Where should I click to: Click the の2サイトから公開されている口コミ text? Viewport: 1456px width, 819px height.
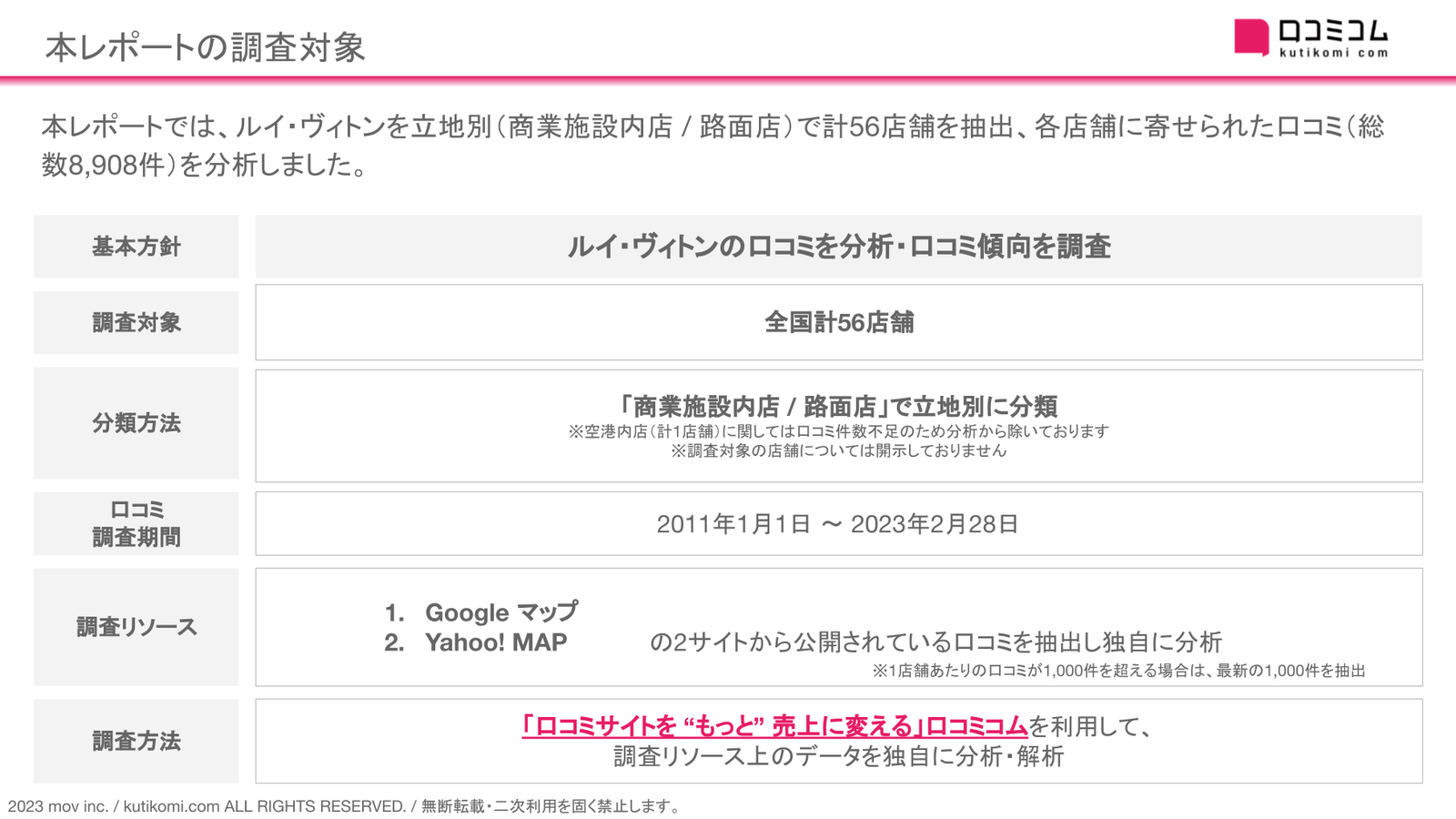pos(935,642)
